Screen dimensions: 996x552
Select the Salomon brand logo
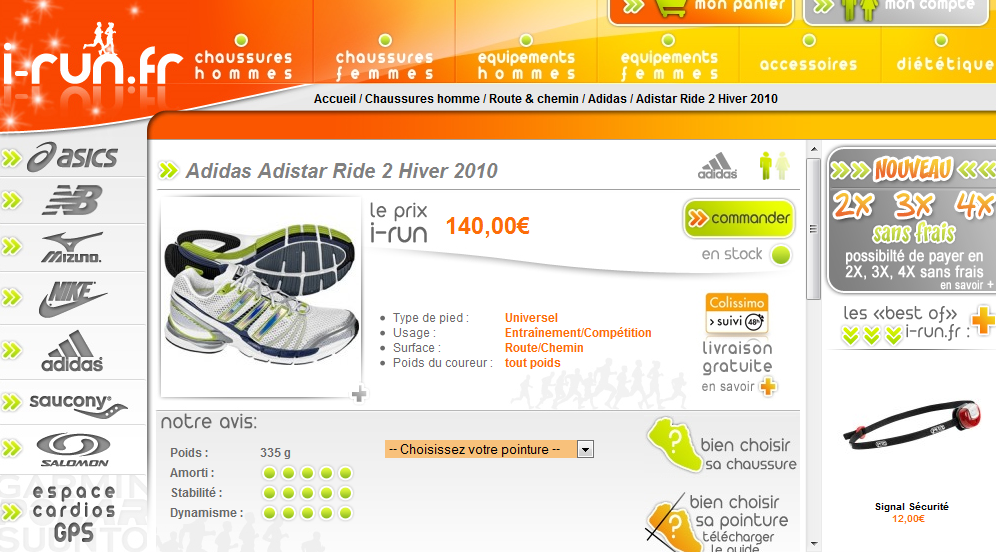coord(74,450)
